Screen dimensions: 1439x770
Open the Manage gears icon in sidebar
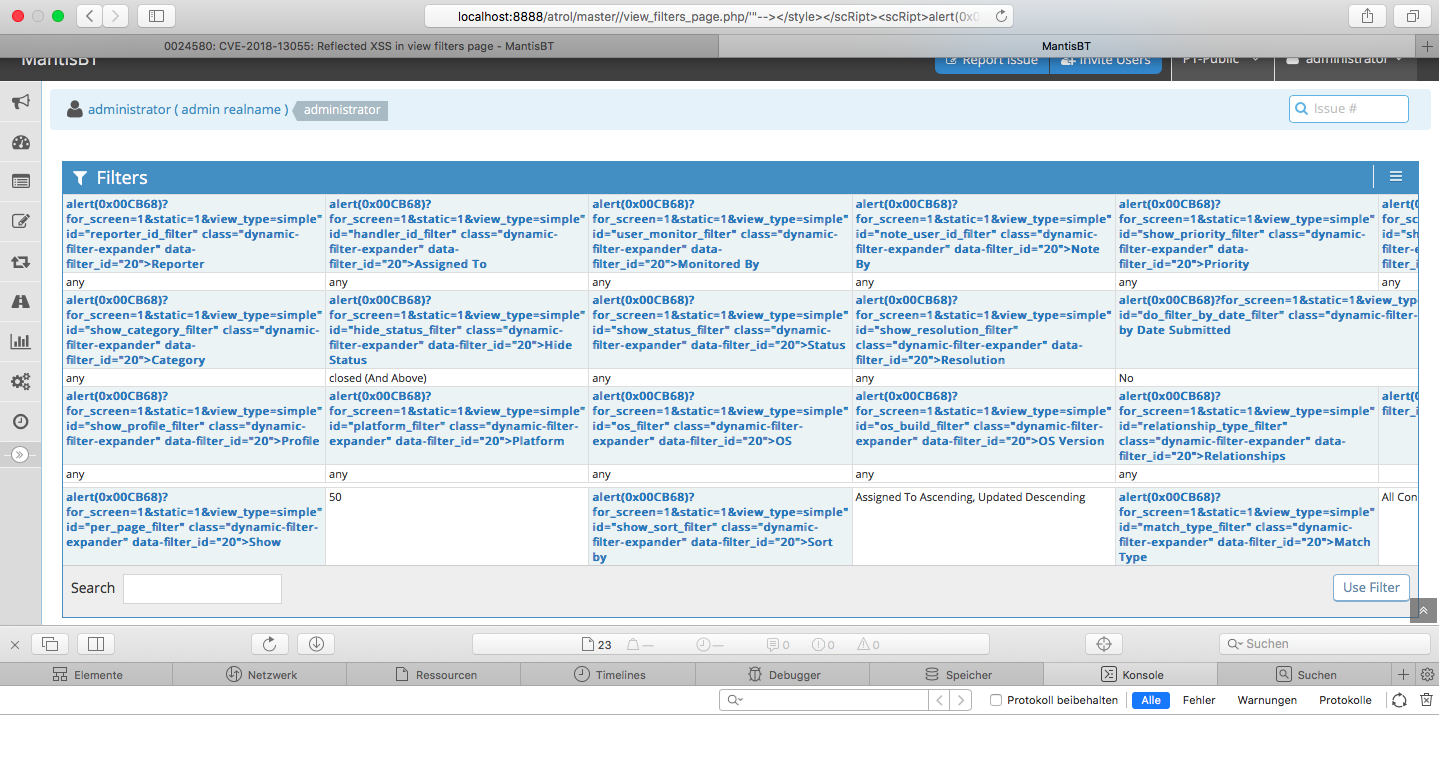click(20, 381)
